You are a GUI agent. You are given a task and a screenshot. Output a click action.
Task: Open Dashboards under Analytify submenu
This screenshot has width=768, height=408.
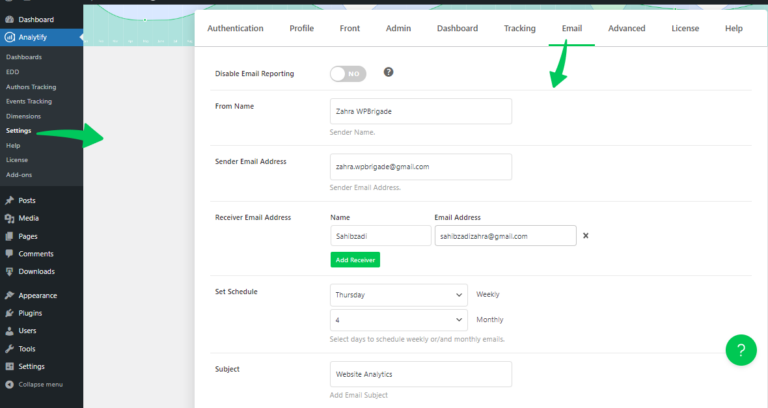[x=24, y=57]
